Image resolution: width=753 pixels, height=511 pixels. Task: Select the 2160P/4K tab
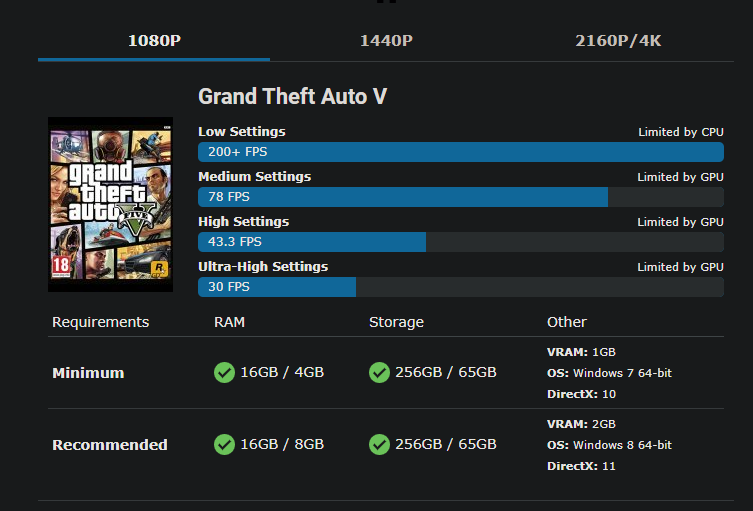618,41
